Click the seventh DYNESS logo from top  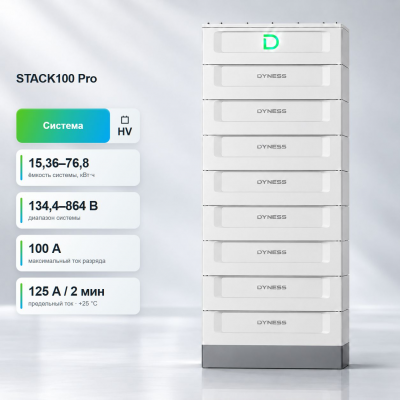click(271, 287)
